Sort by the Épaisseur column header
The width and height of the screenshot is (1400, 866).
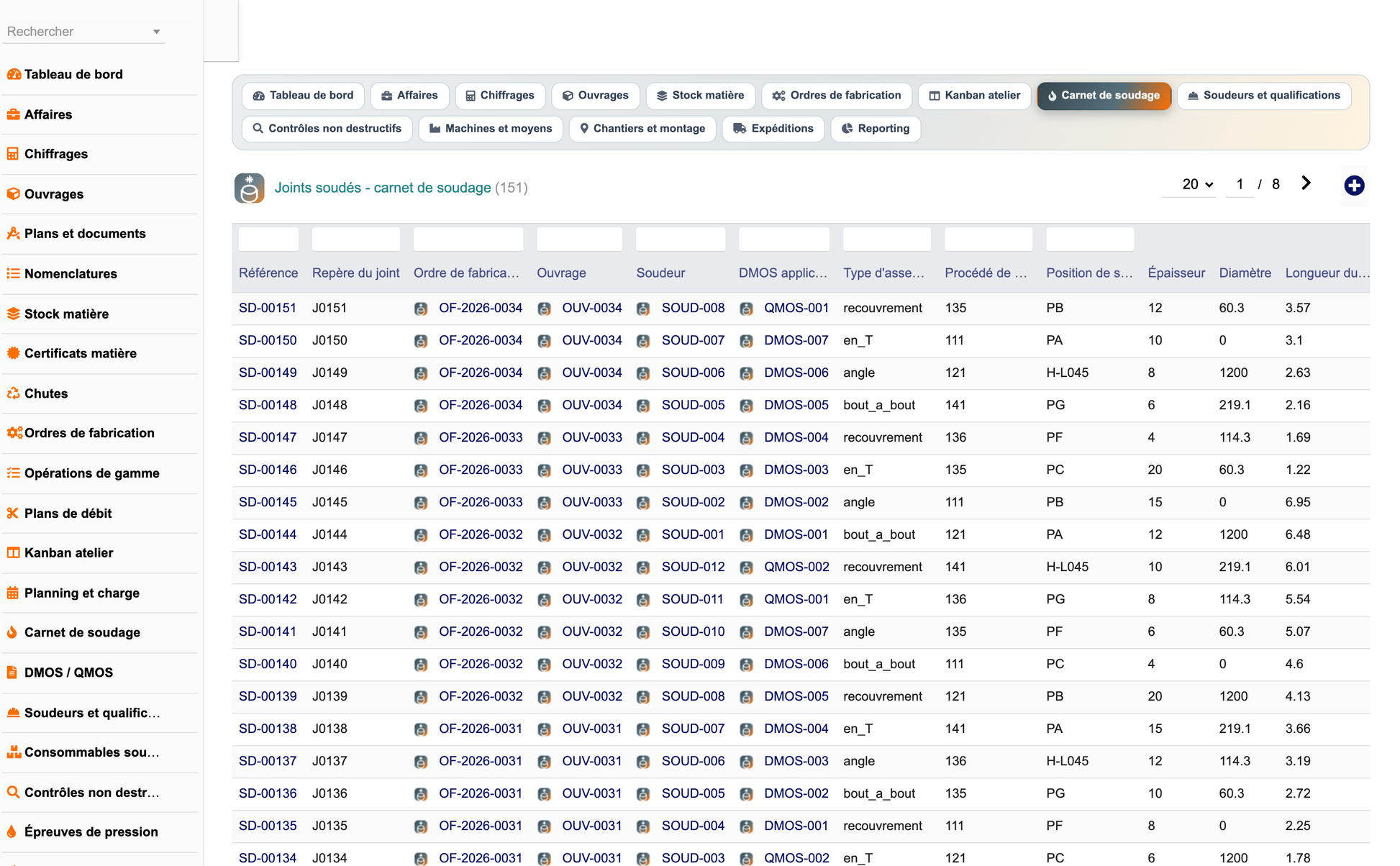1176,273
